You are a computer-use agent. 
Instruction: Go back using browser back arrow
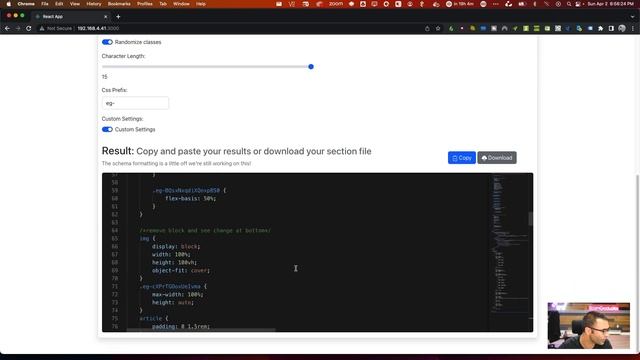tap(7, 28)
